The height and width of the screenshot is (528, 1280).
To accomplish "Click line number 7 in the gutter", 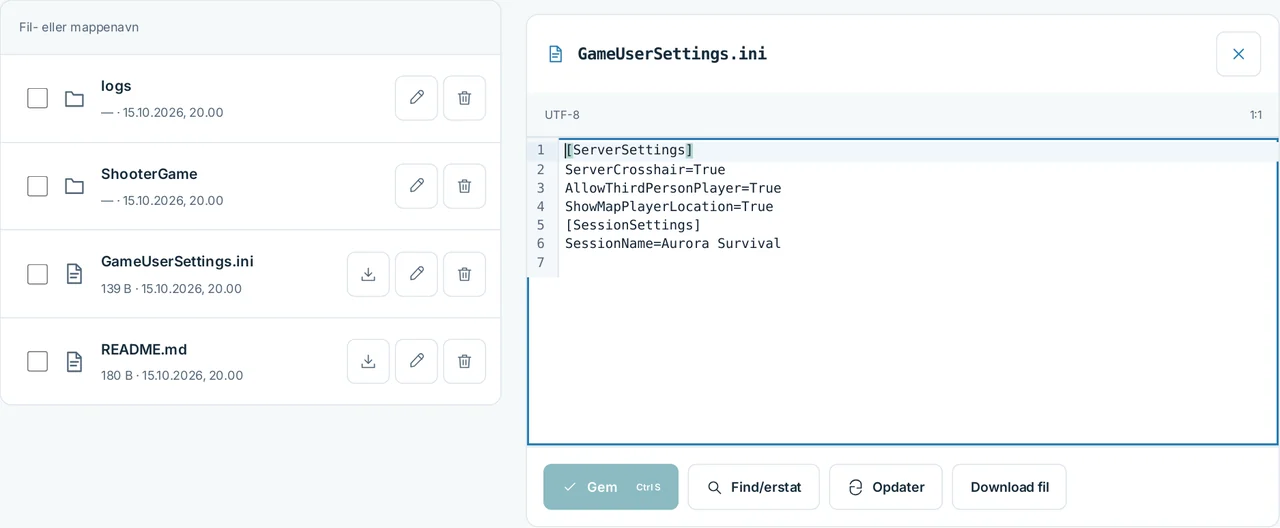I will [x=541, y=262].
